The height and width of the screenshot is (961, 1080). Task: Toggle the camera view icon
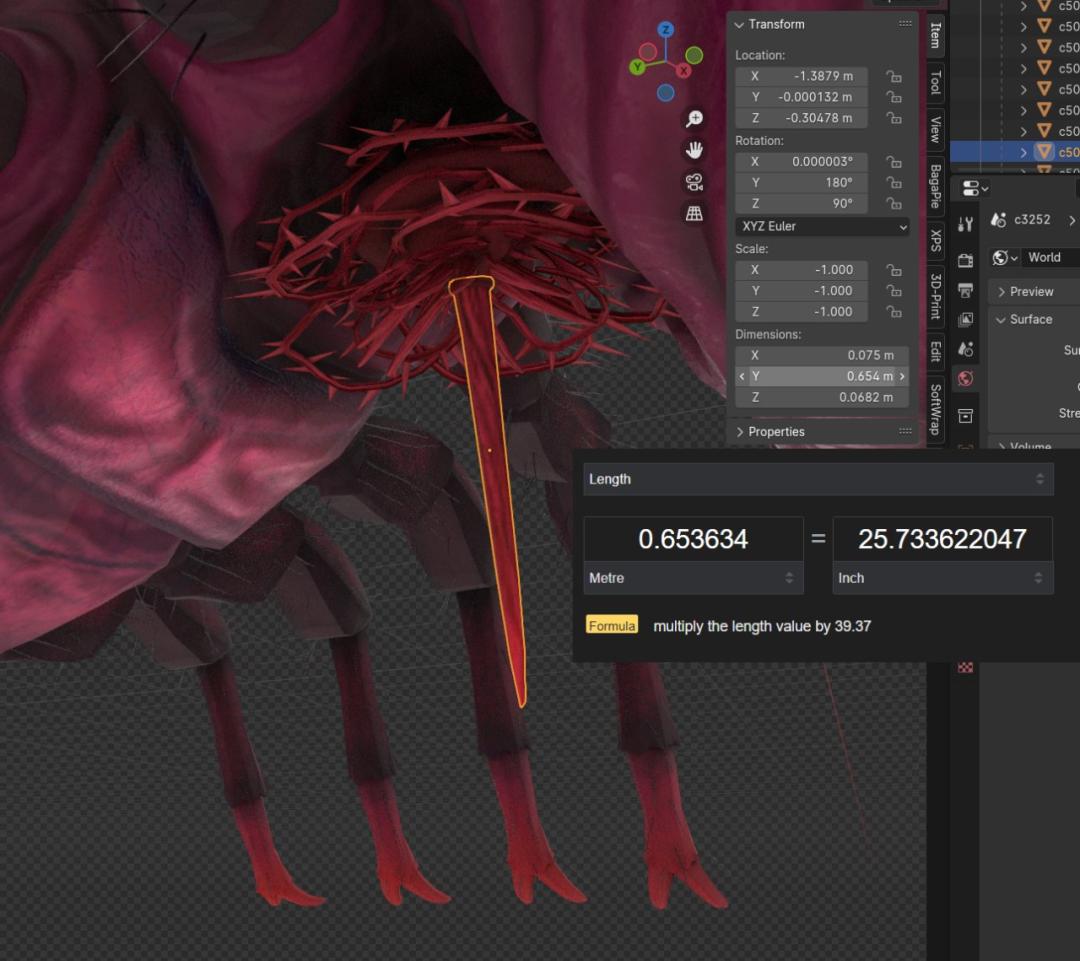pos(694,182)
